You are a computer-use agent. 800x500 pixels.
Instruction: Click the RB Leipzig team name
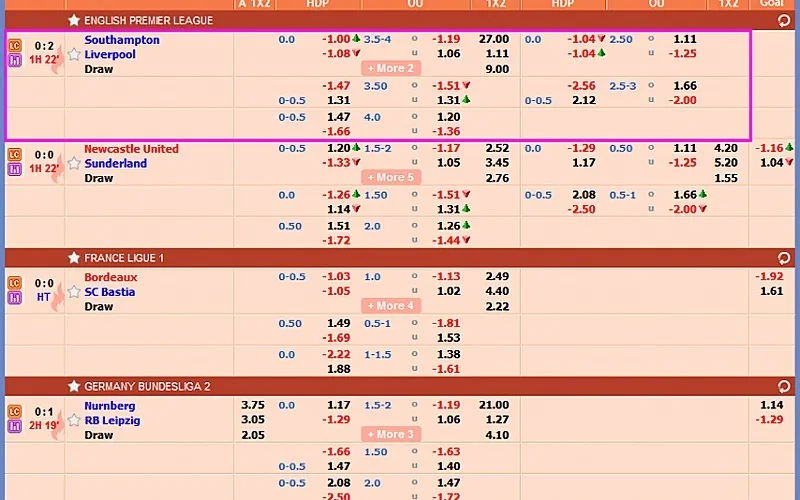(112, 420)
